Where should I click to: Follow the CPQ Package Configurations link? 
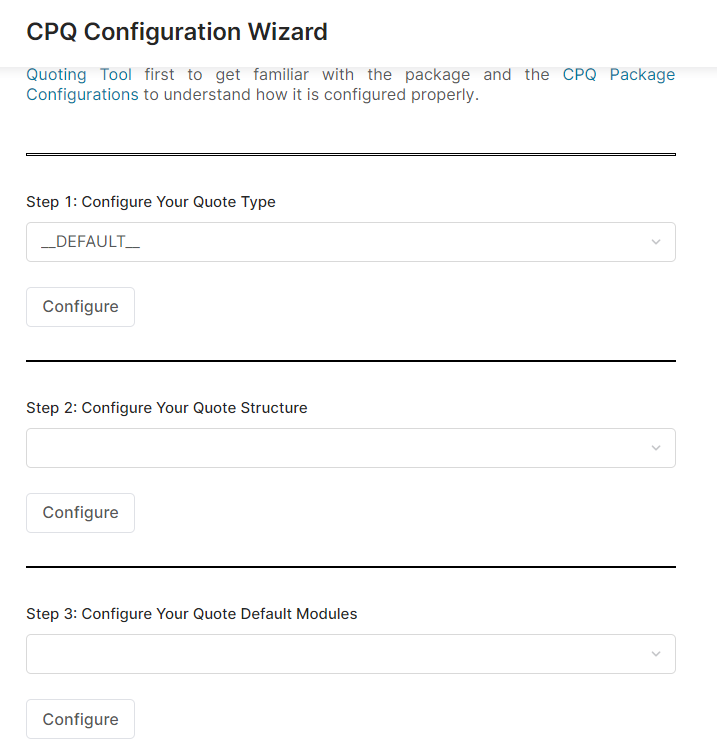coord(82,96)
